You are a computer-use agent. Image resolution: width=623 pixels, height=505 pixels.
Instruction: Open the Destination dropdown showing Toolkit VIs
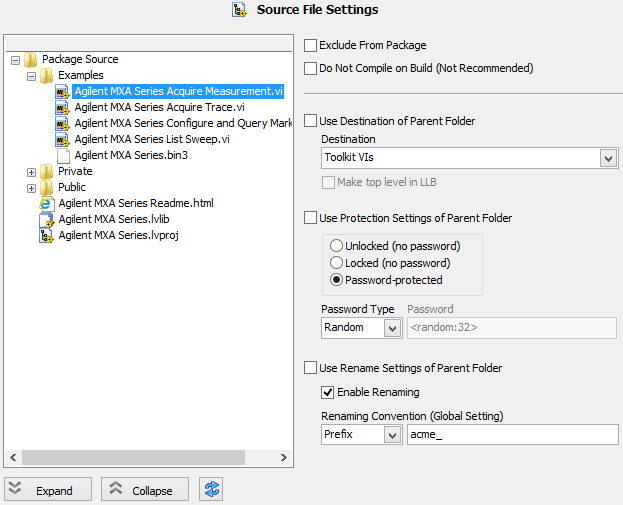(608, 158)
